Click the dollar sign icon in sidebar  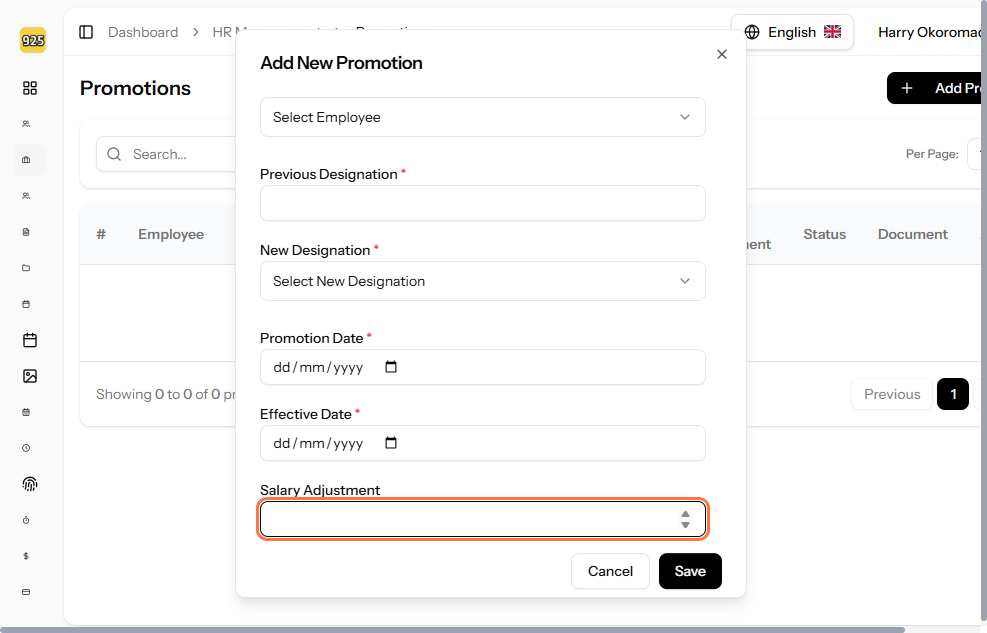pos(26,556)
